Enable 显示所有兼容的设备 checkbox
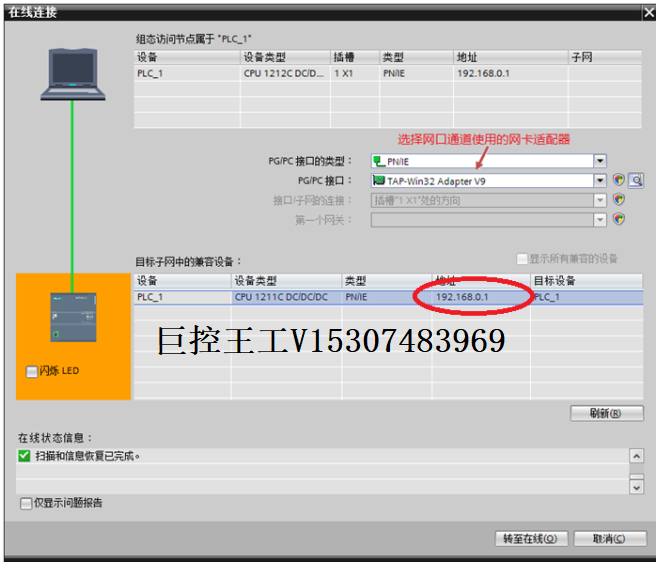This screenshot has width=665, height=571. pos(522,258)
